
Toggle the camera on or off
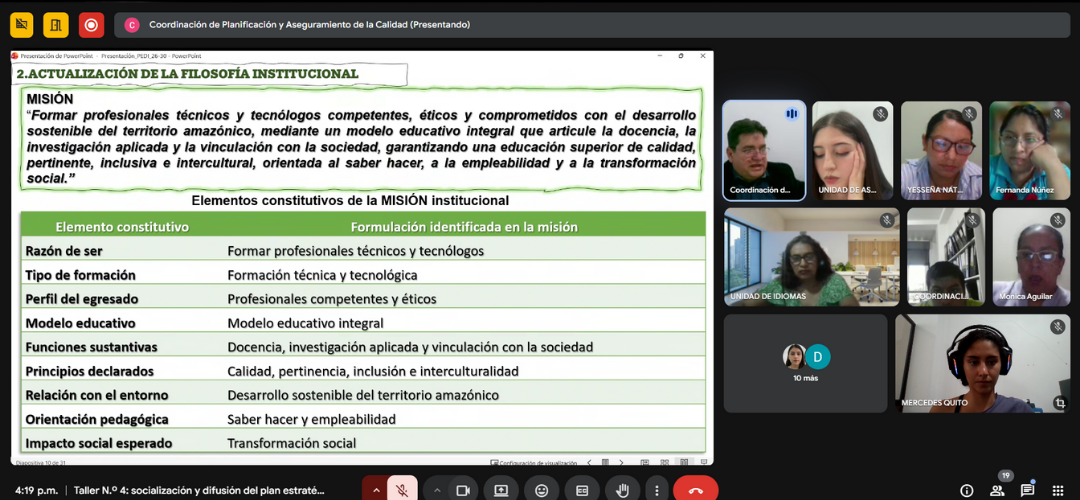(463, 490)
